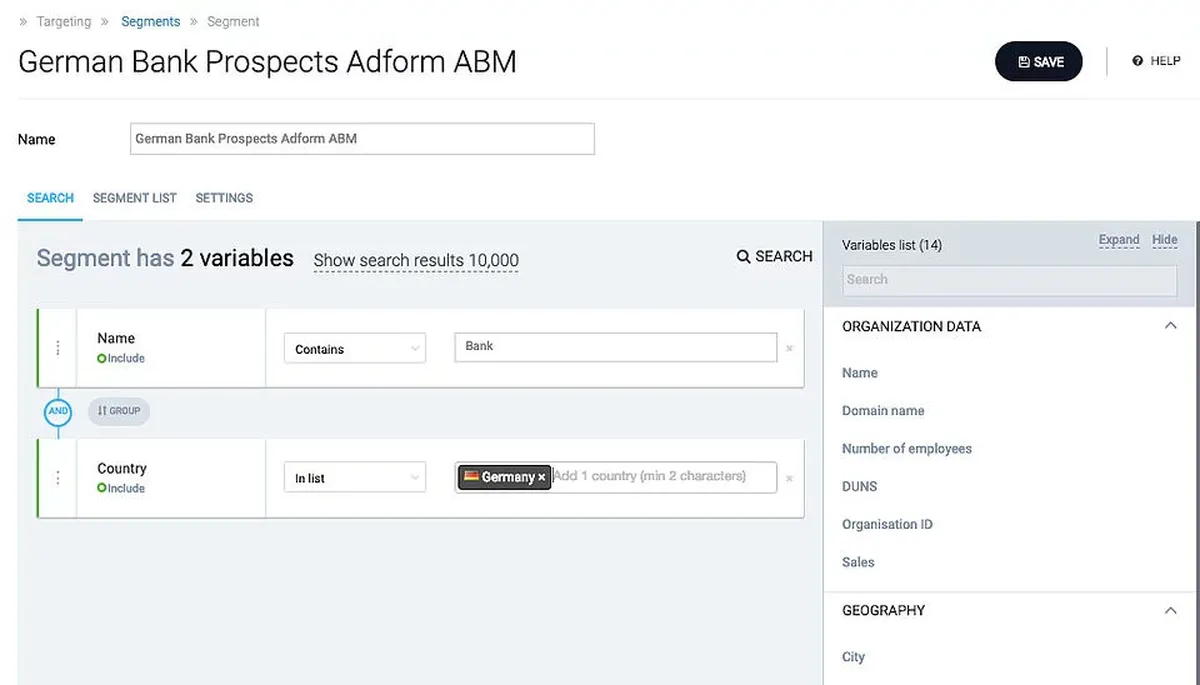Click the variables list search field
Viewport: 1200px width, 685px height.
pos(1009,280)
